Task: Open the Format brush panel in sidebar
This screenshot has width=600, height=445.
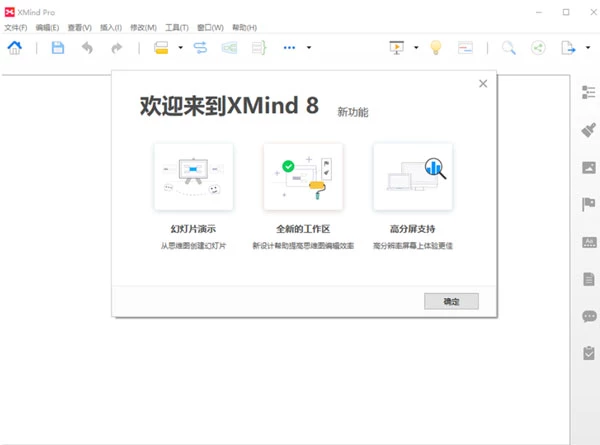Action: pos(589,130)
